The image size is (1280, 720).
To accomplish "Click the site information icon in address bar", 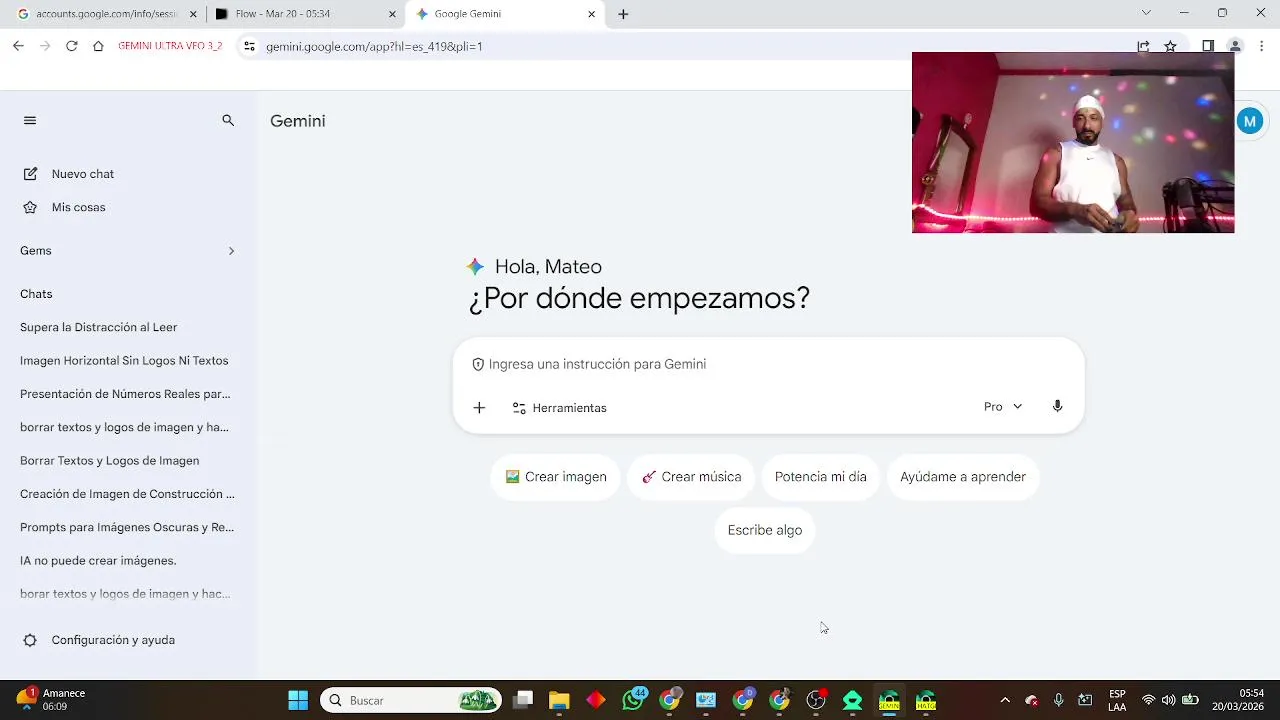I will tap(249, 46).
